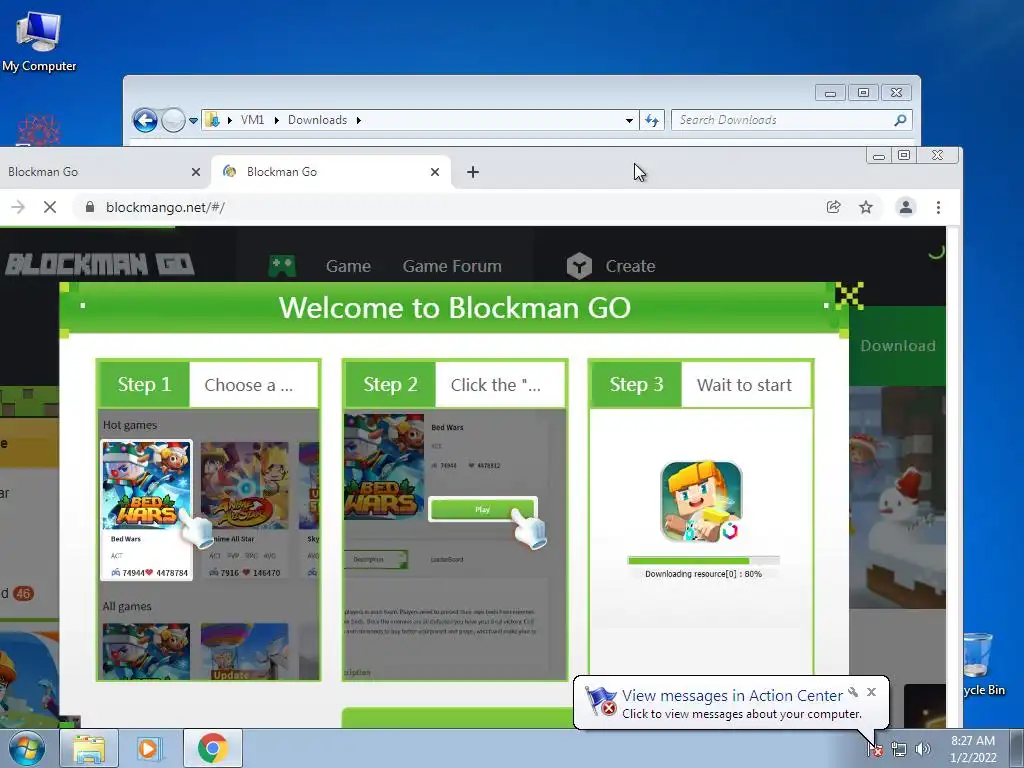This screenshot has height=768, width=1024.
Task: Close the active Blockman Go tab
Action: [435, 172]
